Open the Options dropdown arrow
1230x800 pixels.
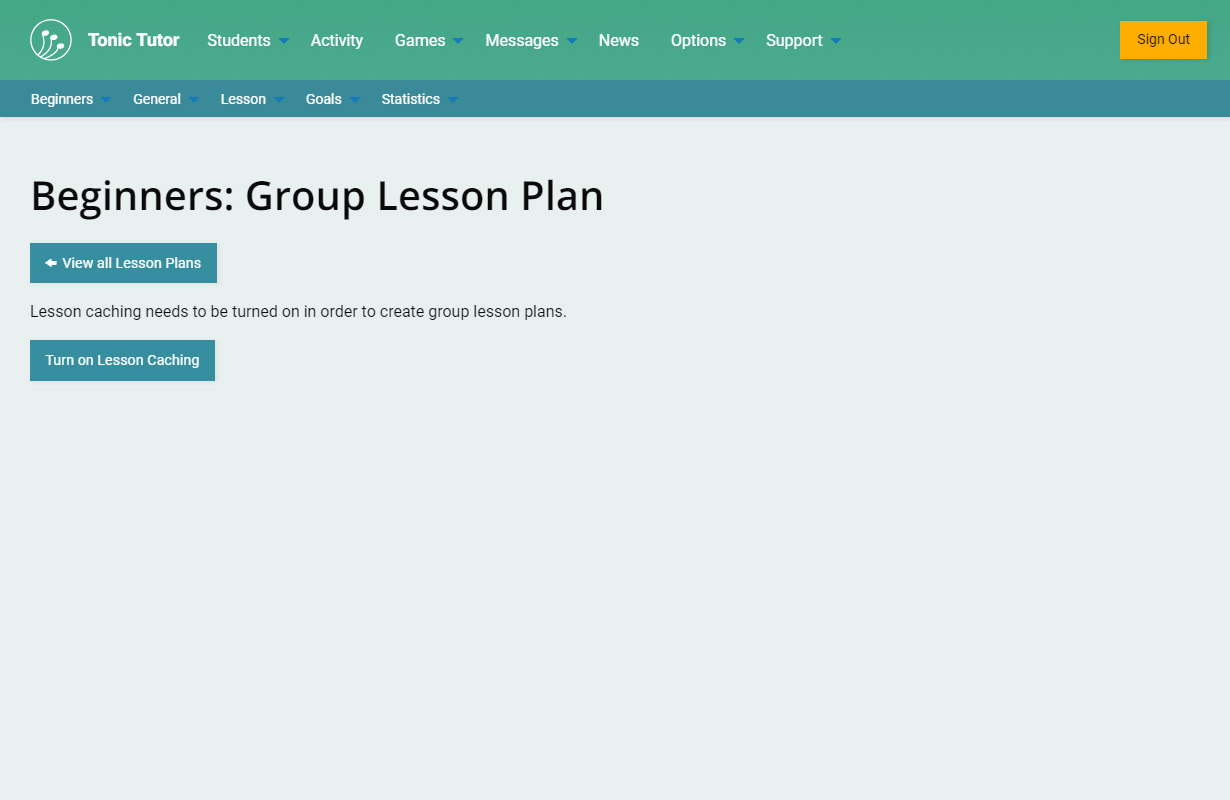click(739, 41)
